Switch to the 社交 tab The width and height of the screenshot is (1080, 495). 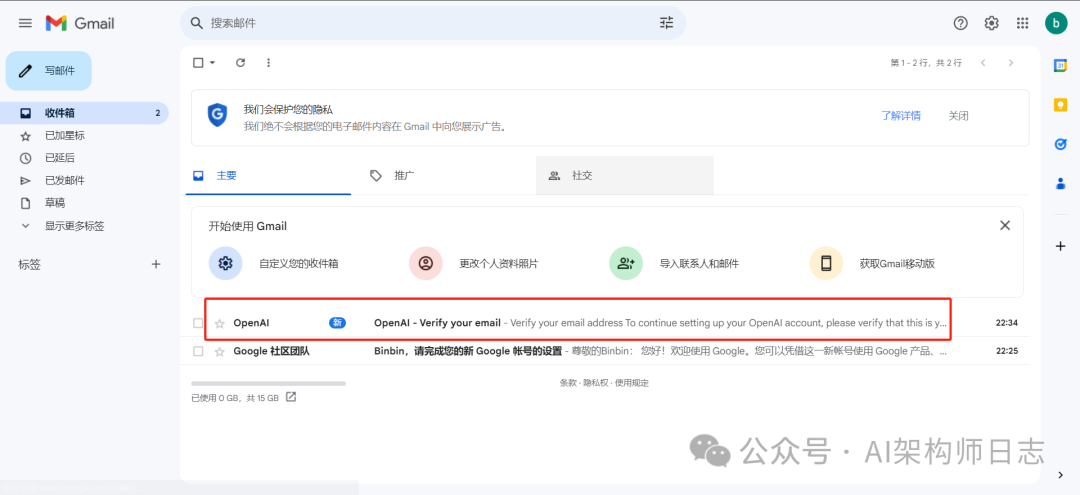pyautogui.click(x=581, y=175)
